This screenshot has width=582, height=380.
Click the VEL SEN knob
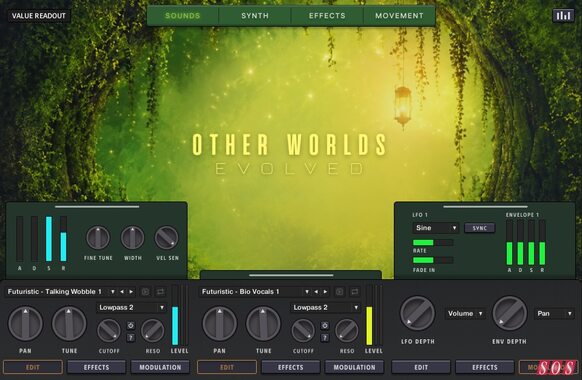click(x=167, y=238)
